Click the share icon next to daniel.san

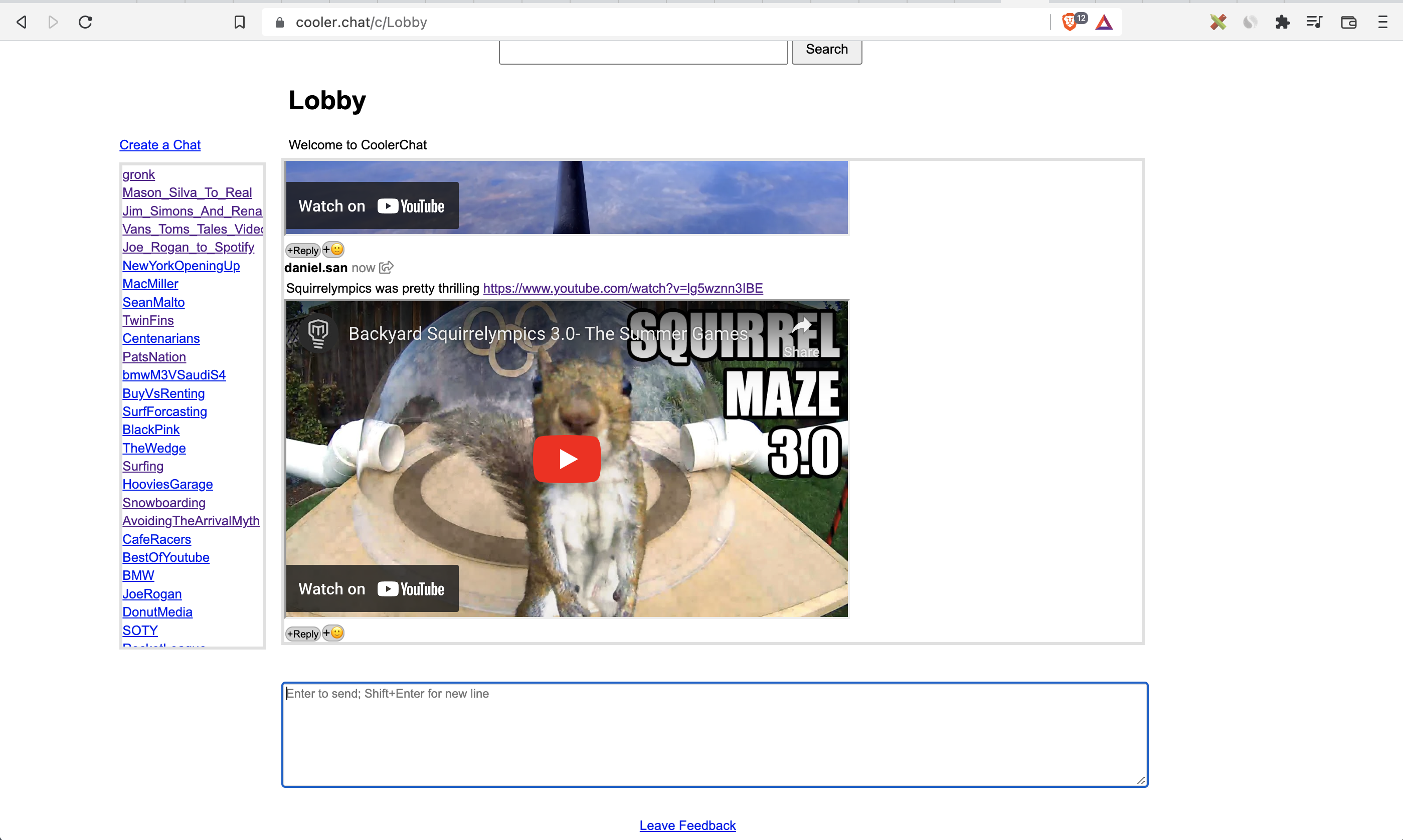click(x=386, y=267)
